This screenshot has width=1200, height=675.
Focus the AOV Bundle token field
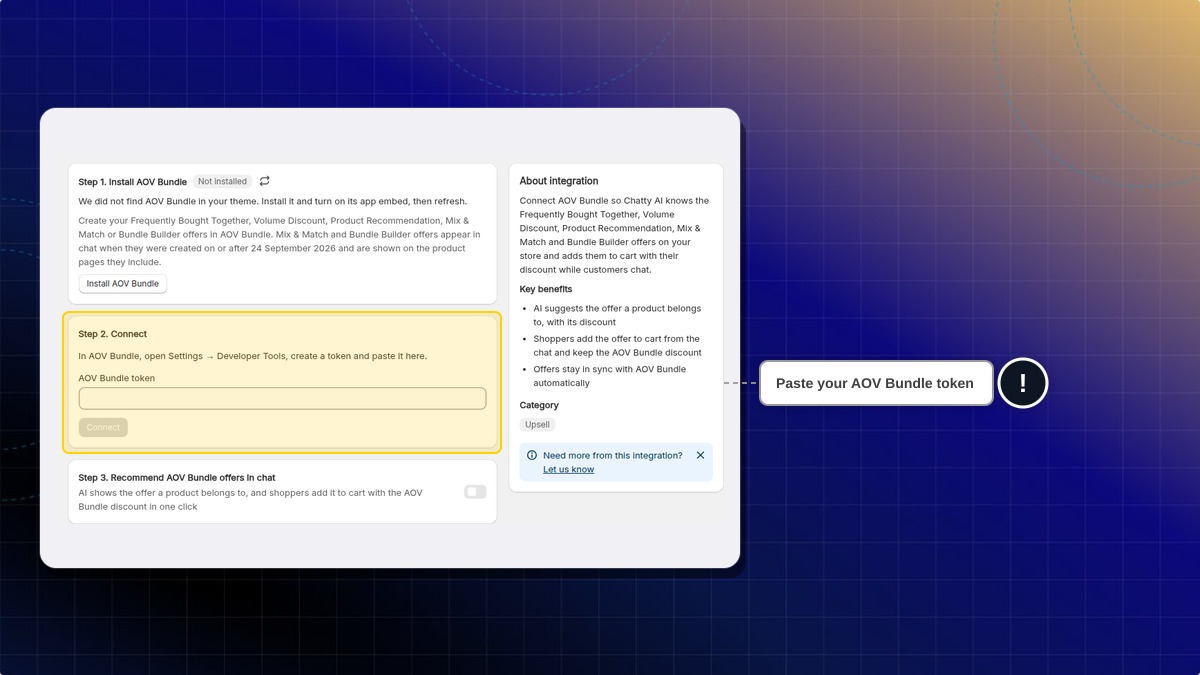(282, 398)
